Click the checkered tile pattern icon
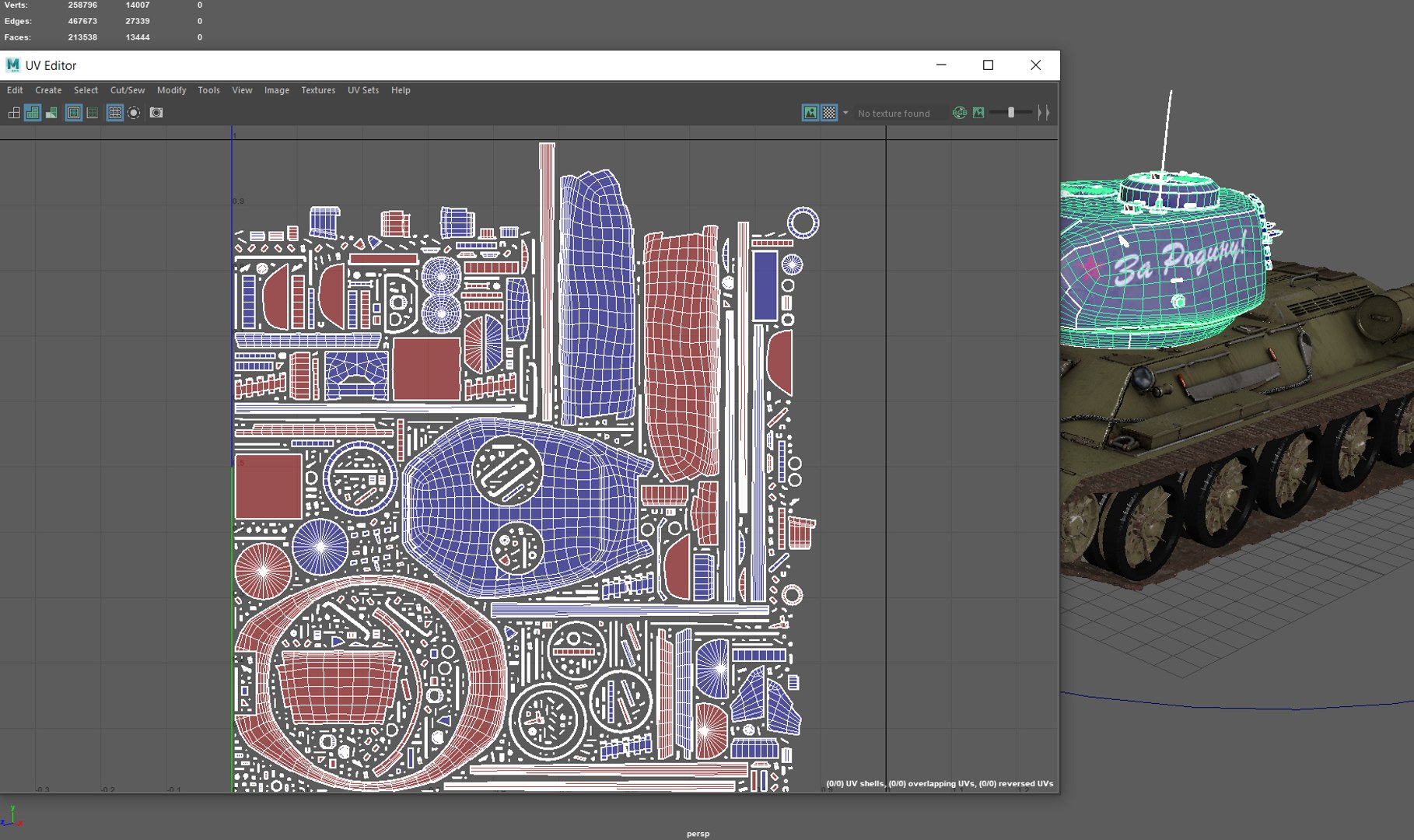Viewport: 1414px width, 840px height. (829, 113)
